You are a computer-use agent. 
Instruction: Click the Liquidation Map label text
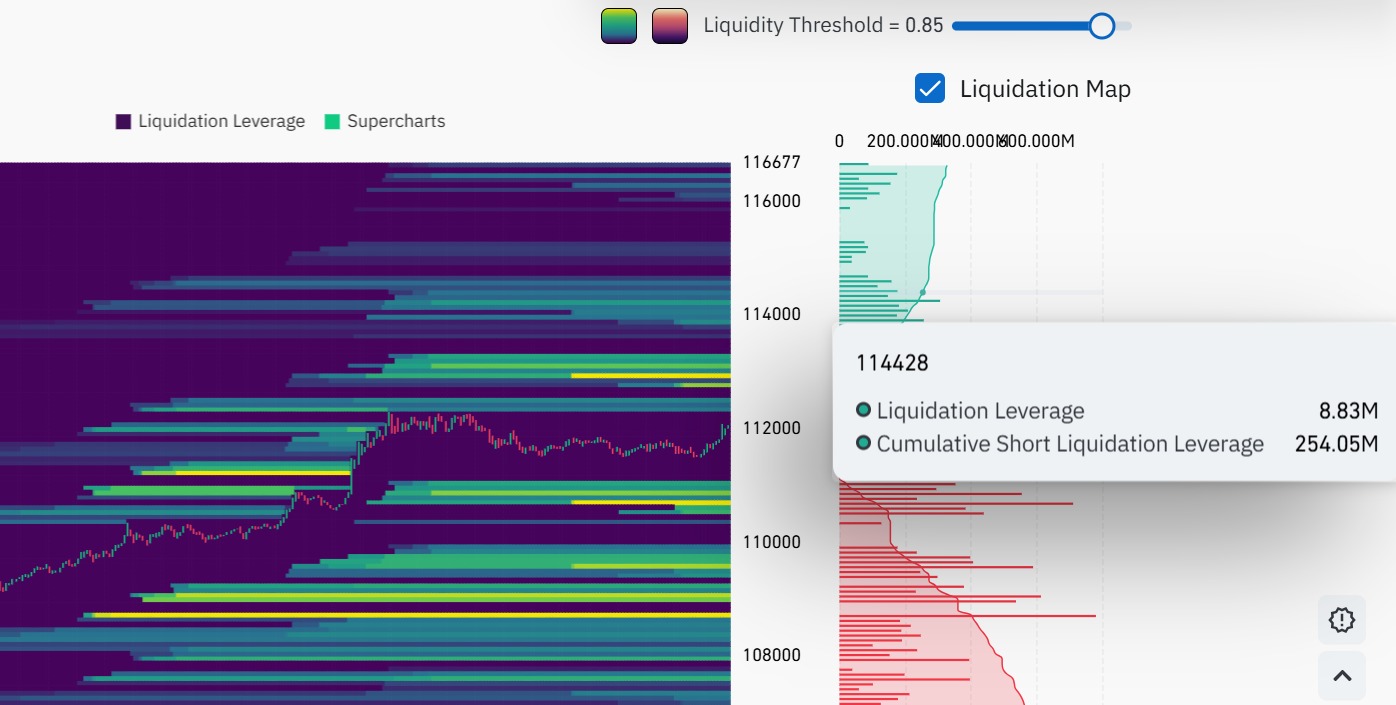pos(1045,88)
